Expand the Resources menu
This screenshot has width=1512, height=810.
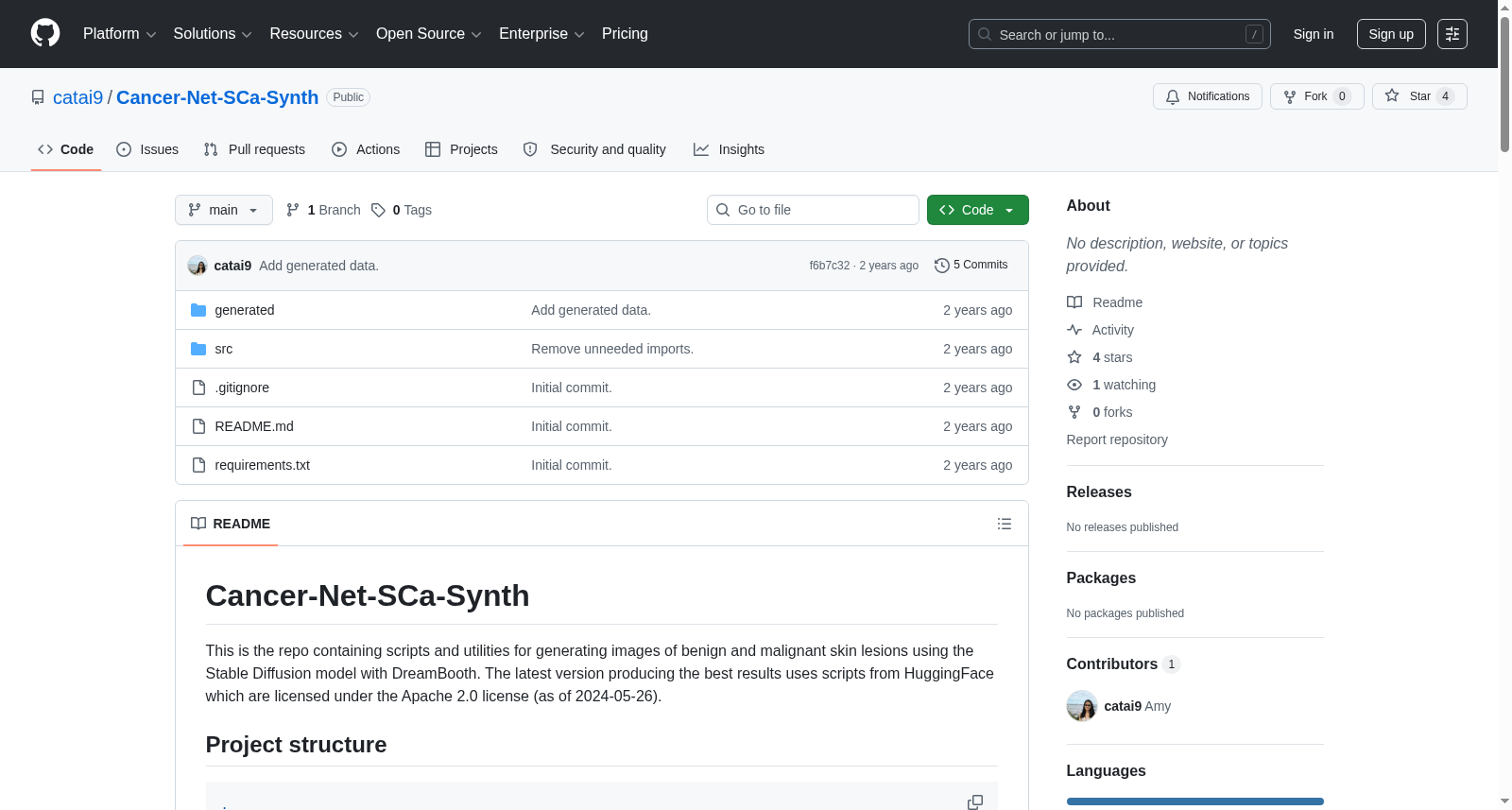314,34
